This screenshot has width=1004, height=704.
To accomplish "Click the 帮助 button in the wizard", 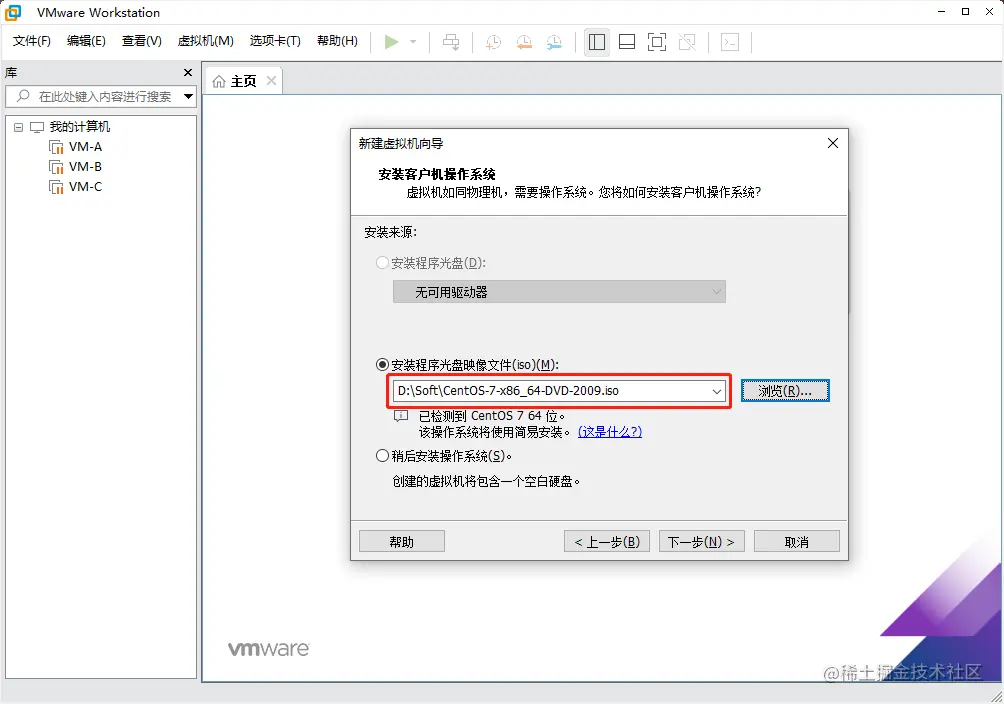I will [401, 541].
